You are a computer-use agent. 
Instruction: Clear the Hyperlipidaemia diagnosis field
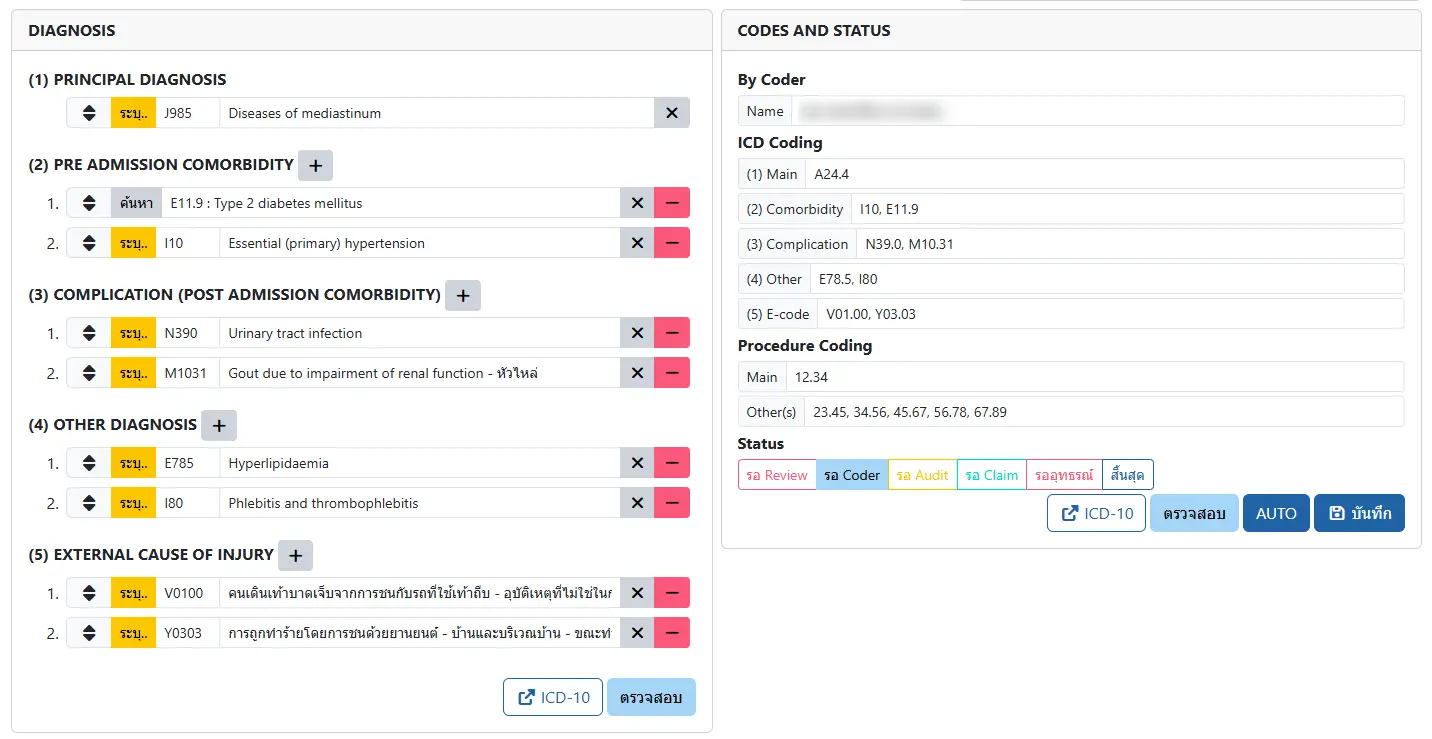click(636, 463)
